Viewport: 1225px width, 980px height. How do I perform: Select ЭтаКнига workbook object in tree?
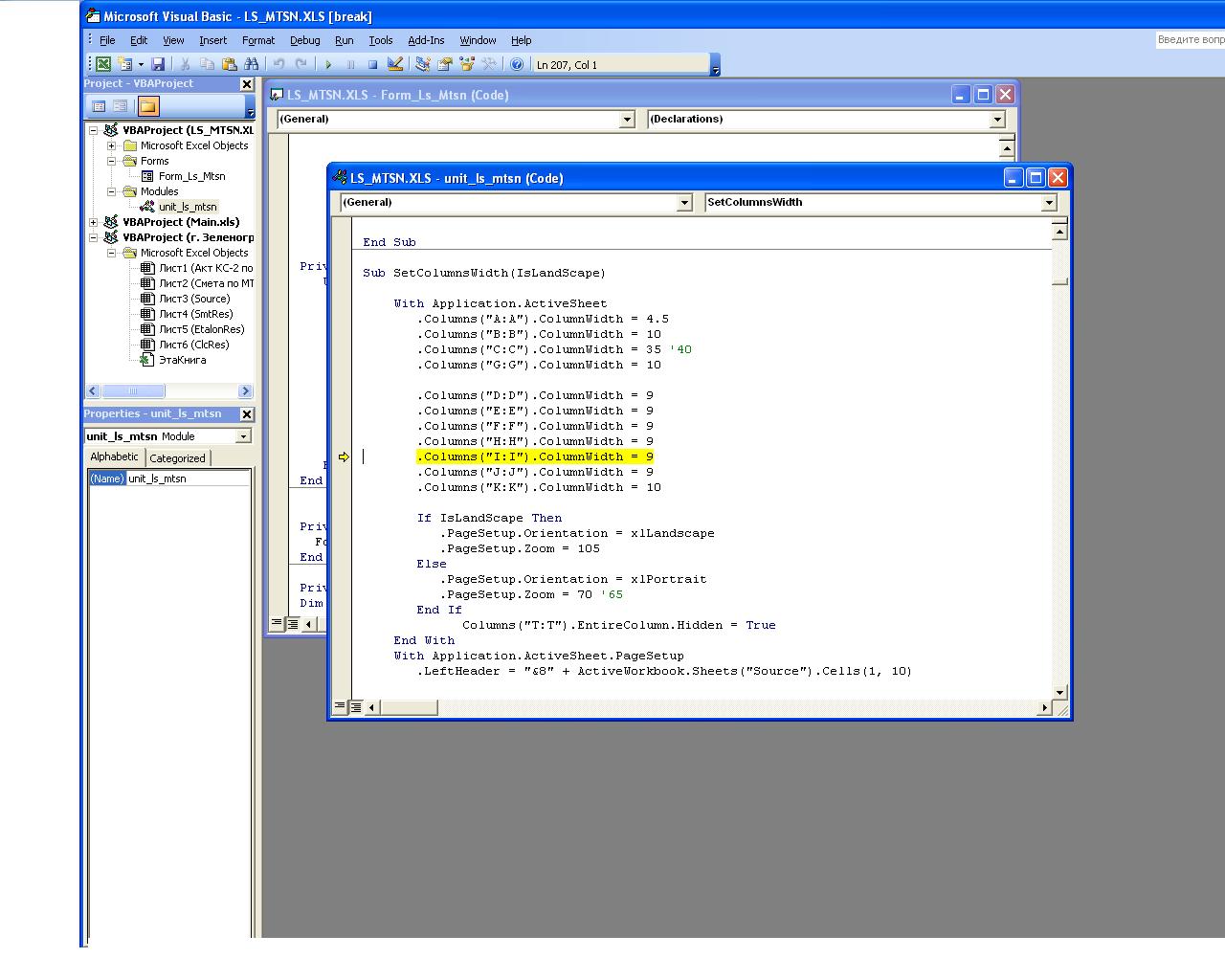coord(182,360)
